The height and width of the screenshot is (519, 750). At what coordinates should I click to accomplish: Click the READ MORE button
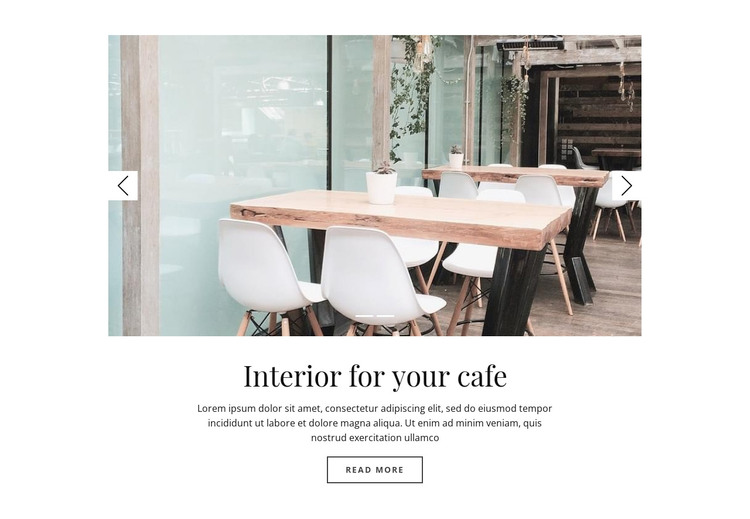click(375, 470)
